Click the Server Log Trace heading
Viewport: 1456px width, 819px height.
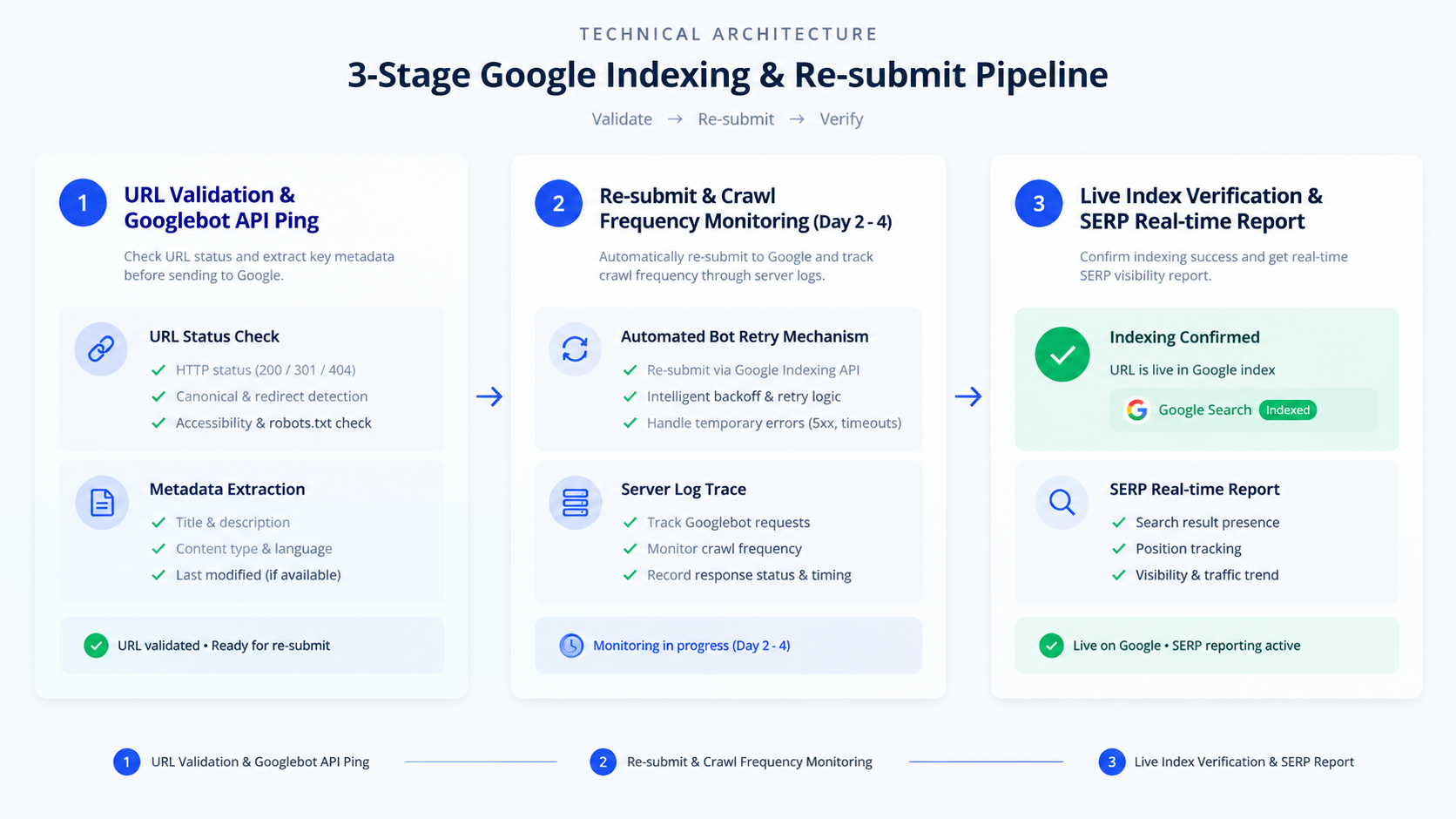click(684, 490)
